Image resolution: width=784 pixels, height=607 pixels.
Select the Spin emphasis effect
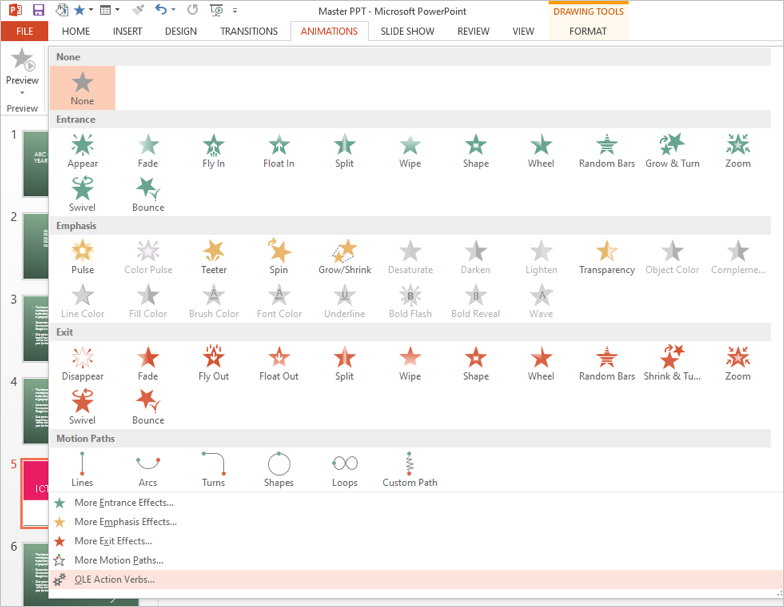coord(278,256)
